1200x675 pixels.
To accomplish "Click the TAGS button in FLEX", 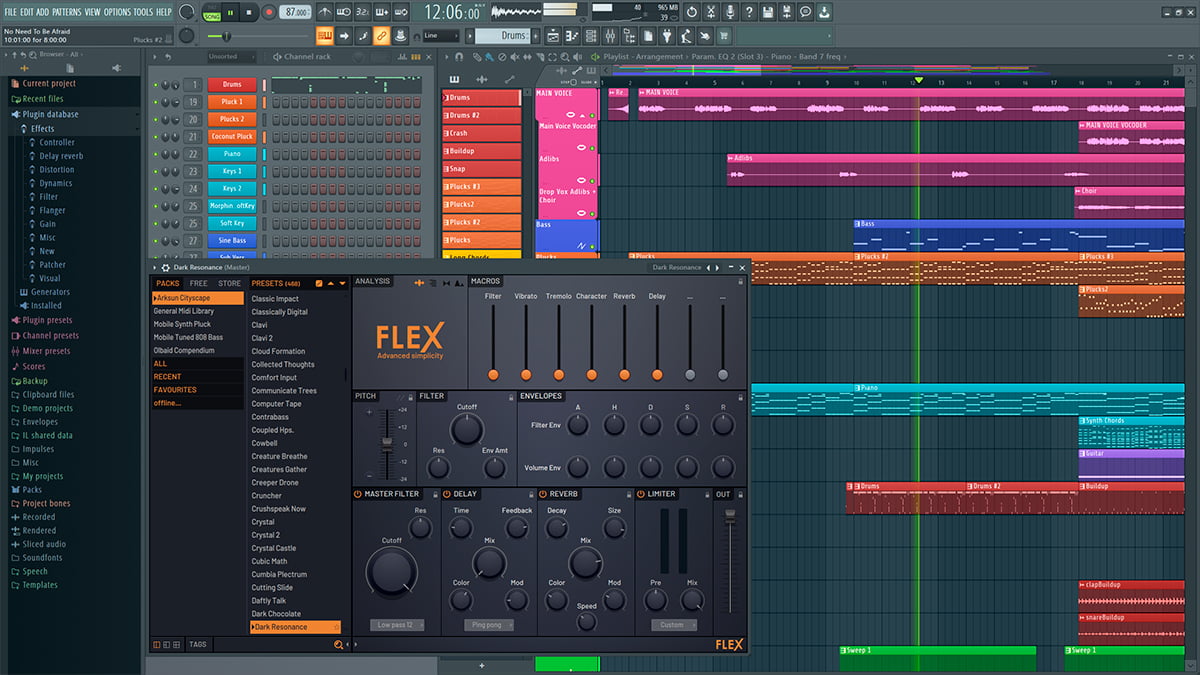I will point(197,645).
